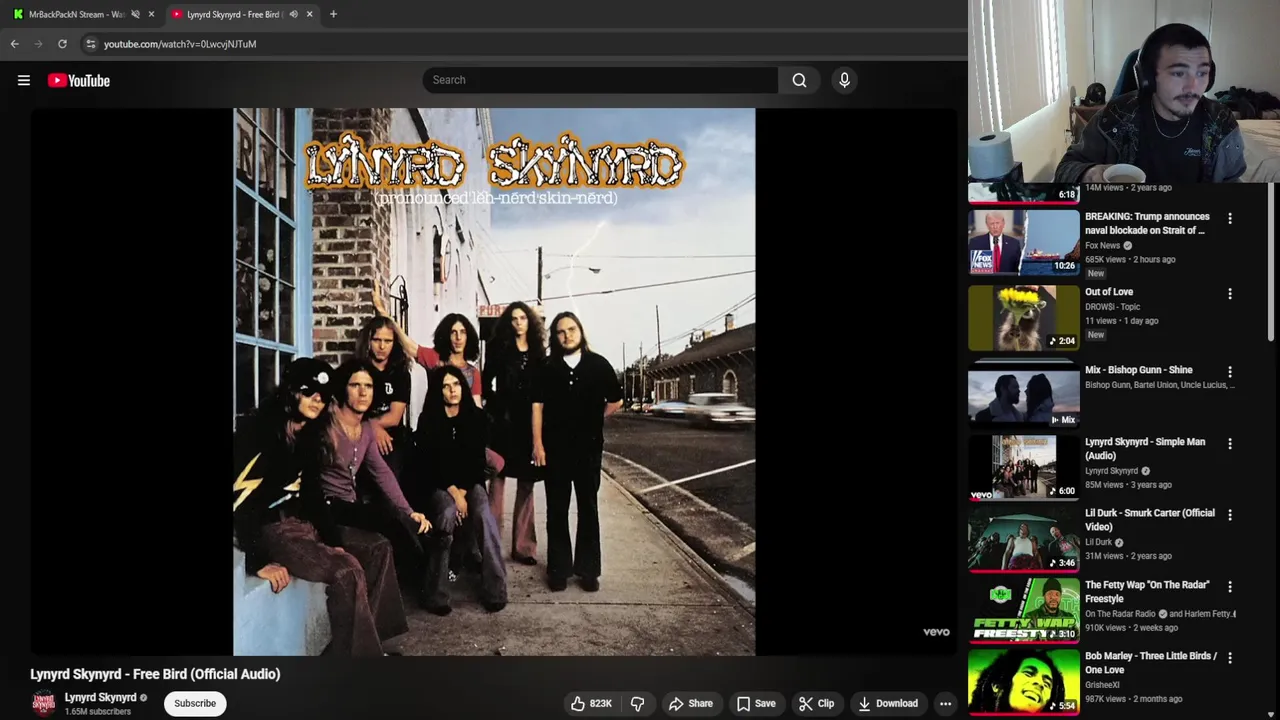Click Lil Durk channel name under Smurk Carter
1280x720 pixels.
click(1098, 542)
